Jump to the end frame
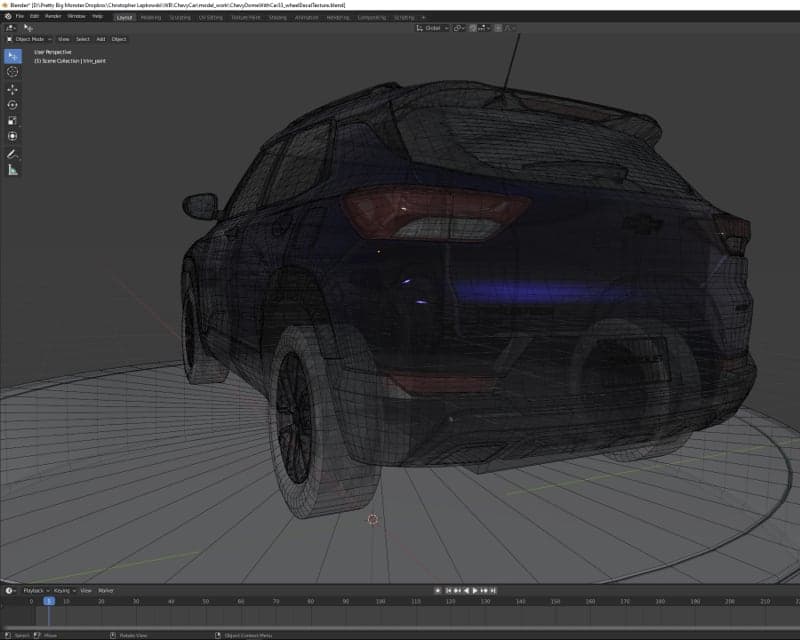 [x=493, y=590]
